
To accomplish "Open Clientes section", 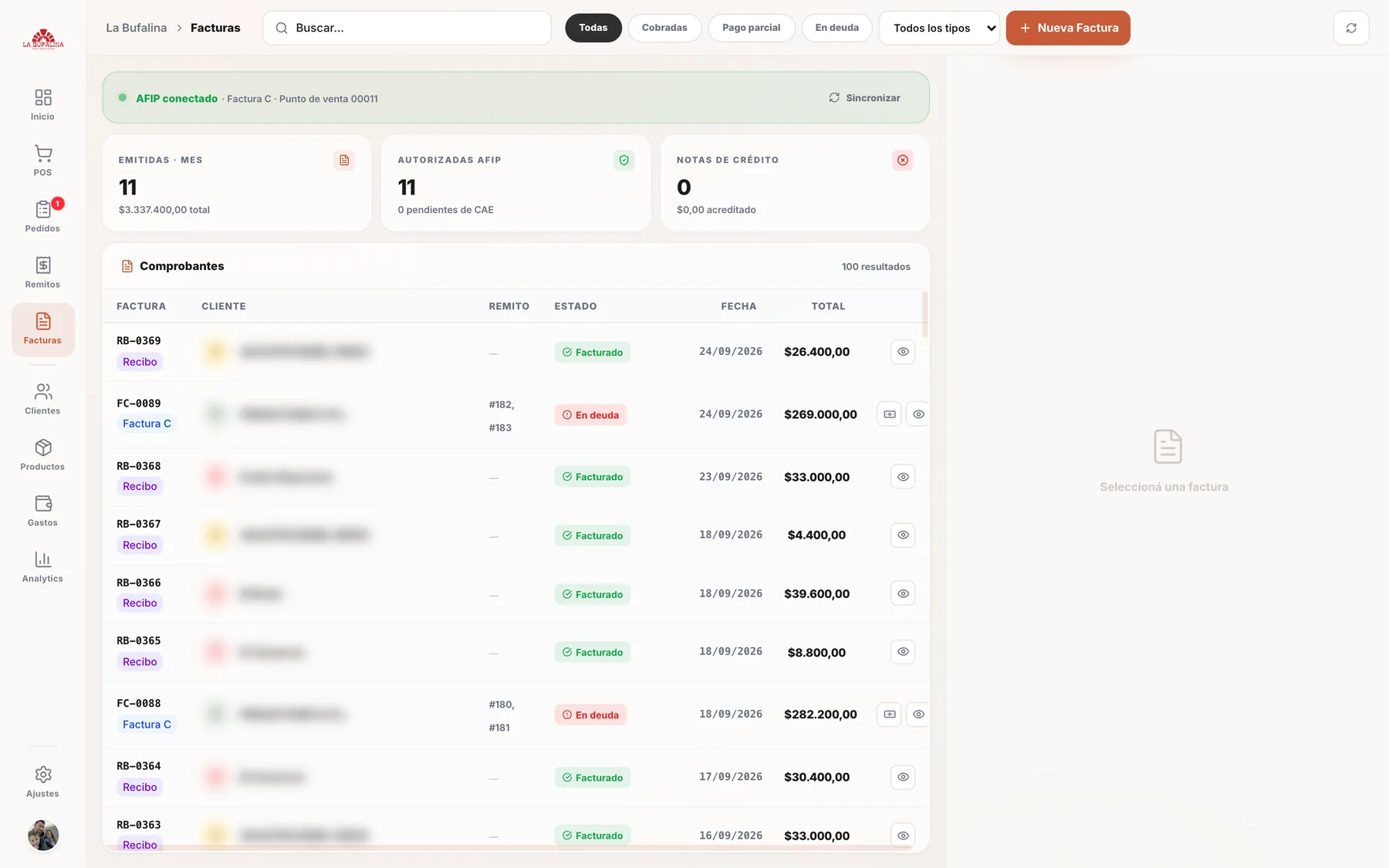I will coord(42,399).
